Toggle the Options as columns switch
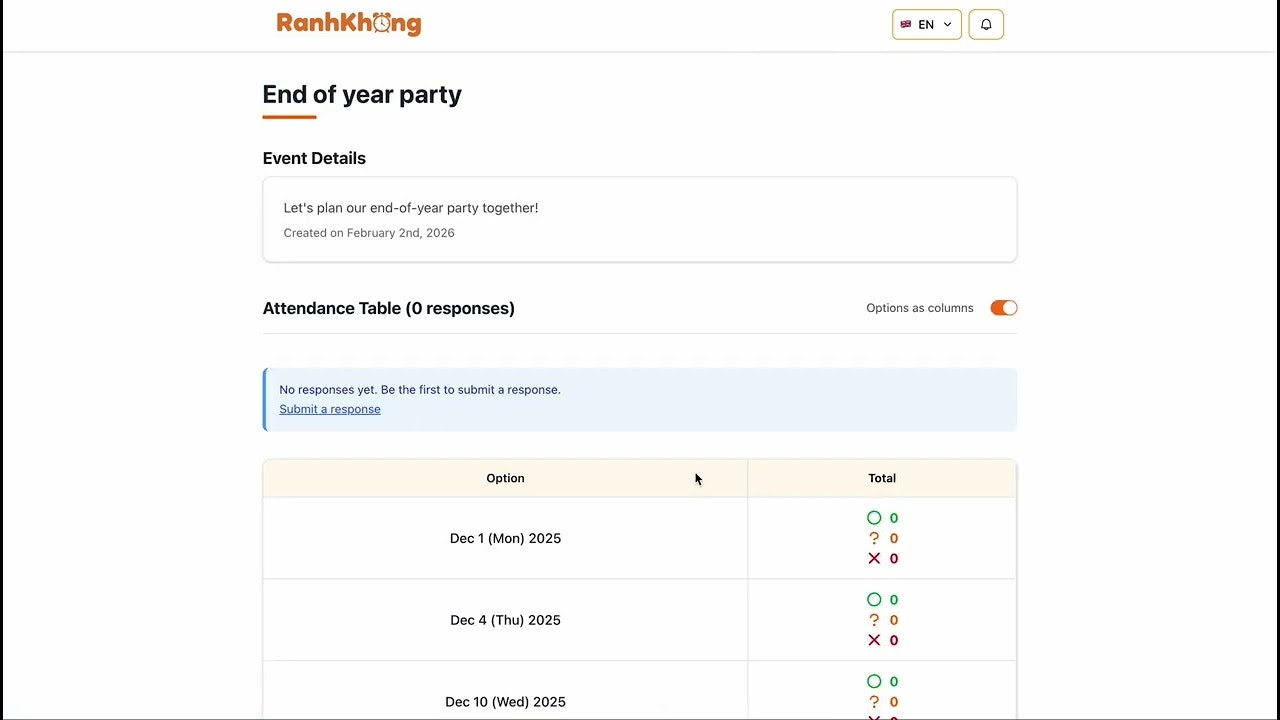Screen dimensions: 1280x720 (x=1003, y=308)
